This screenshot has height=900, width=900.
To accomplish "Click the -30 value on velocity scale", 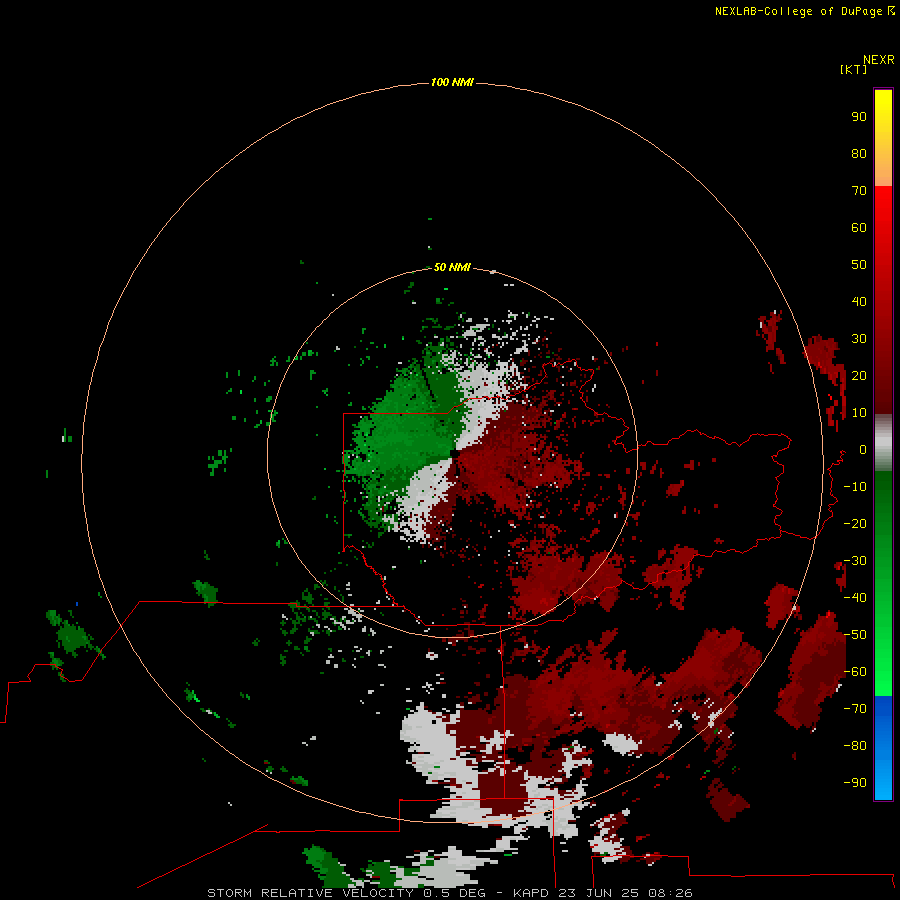I will coord(855,561).
